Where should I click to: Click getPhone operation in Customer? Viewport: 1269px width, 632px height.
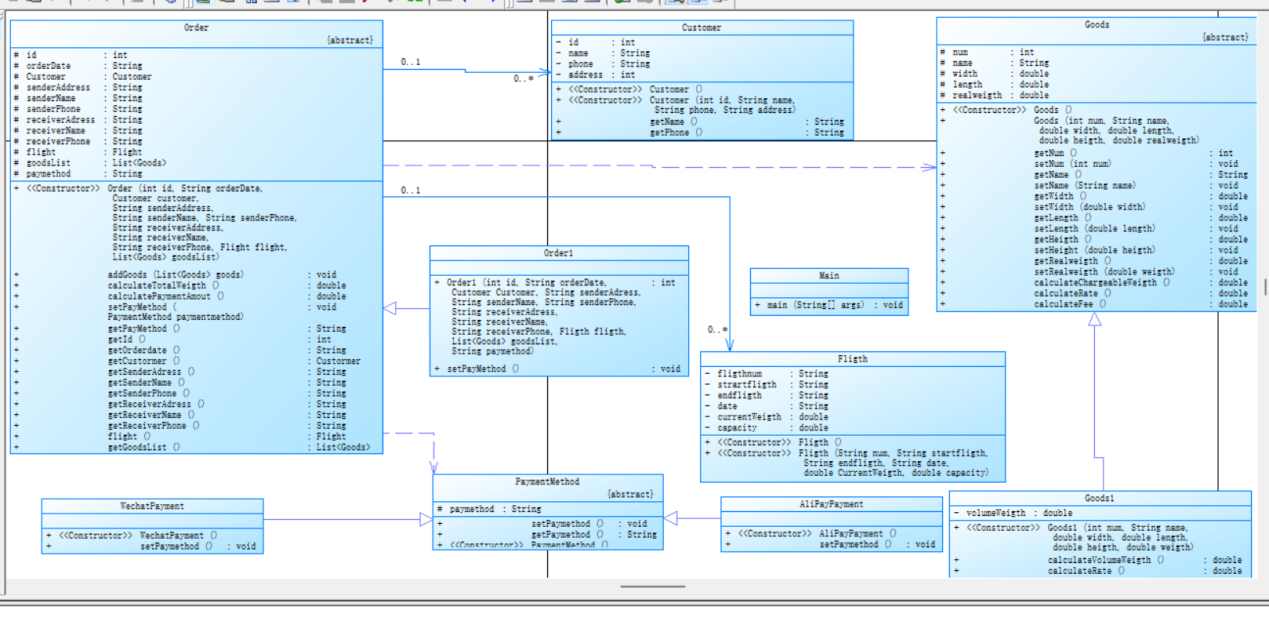tap(700, 132)
